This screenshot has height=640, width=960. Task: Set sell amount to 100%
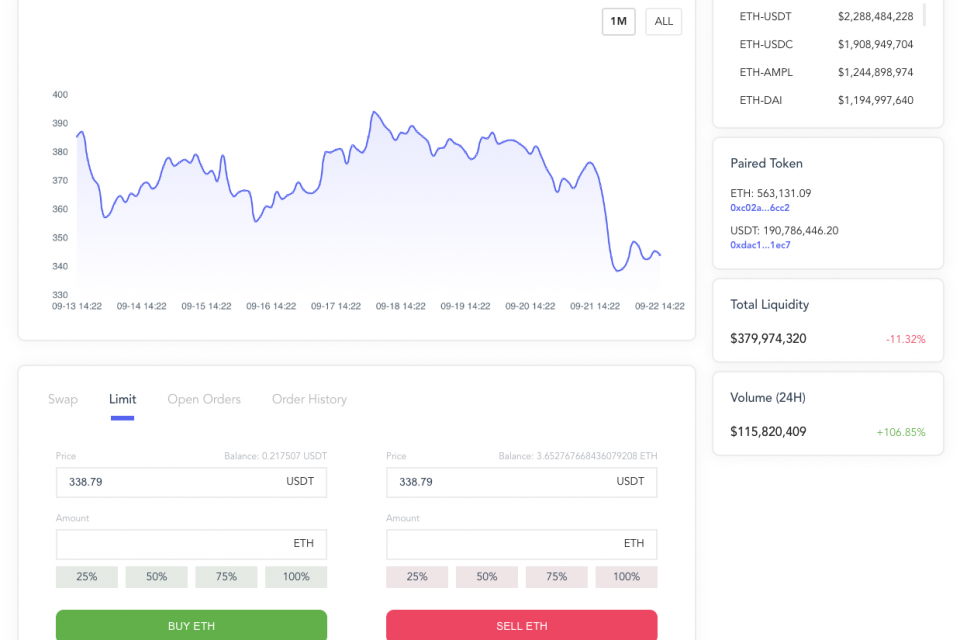626,577
